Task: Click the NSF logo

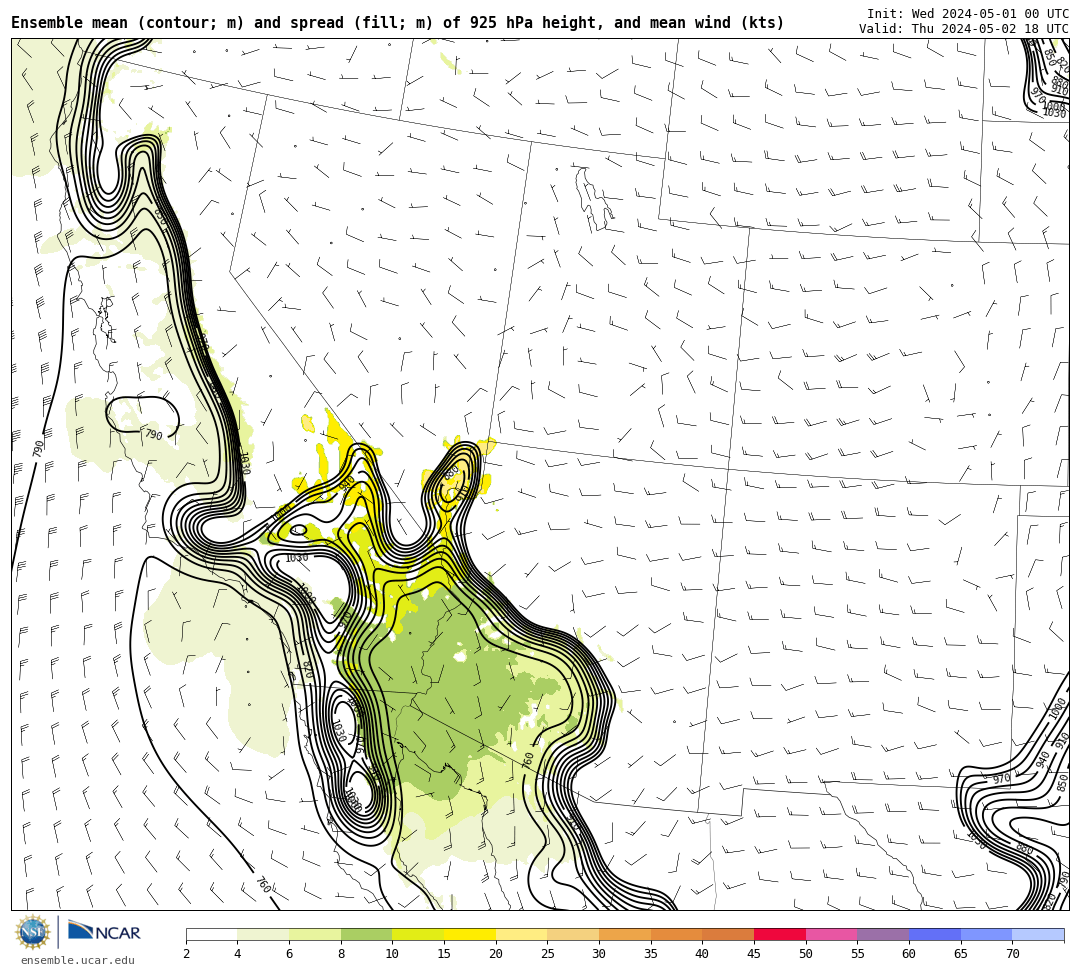Action: coord(33,932)
